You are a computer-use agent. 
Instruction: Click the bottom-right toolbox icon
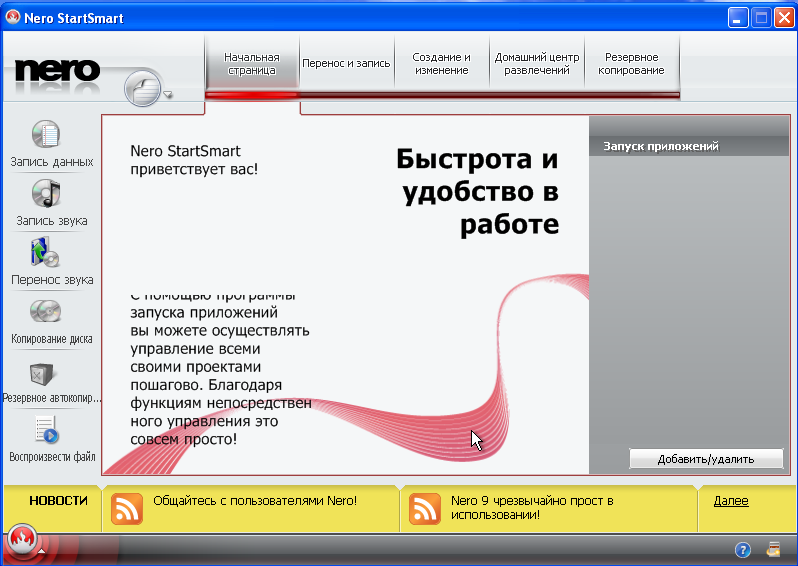tap(774, 550)
